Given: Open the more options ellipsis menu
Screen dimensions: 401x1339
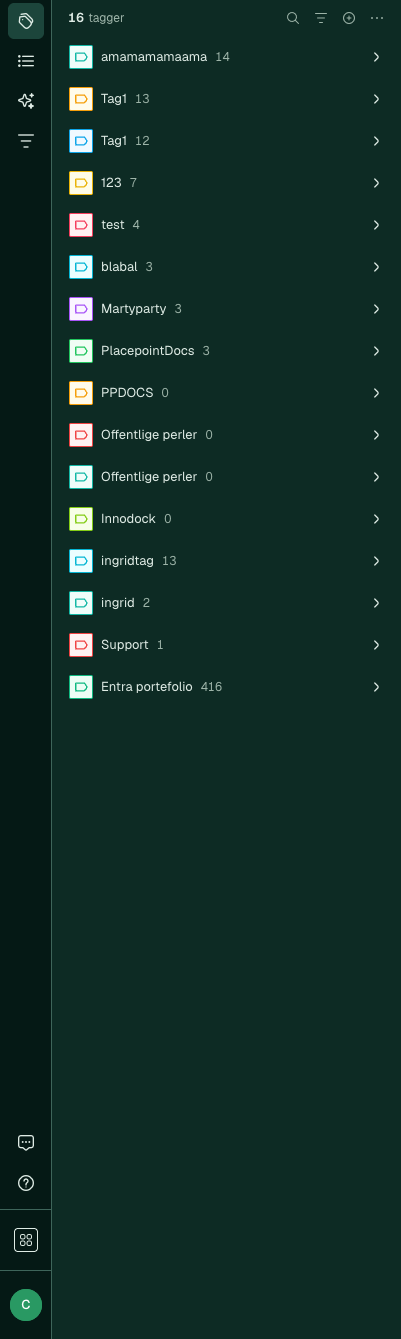Looking at the screenshot, I should [x=377, y=18].
